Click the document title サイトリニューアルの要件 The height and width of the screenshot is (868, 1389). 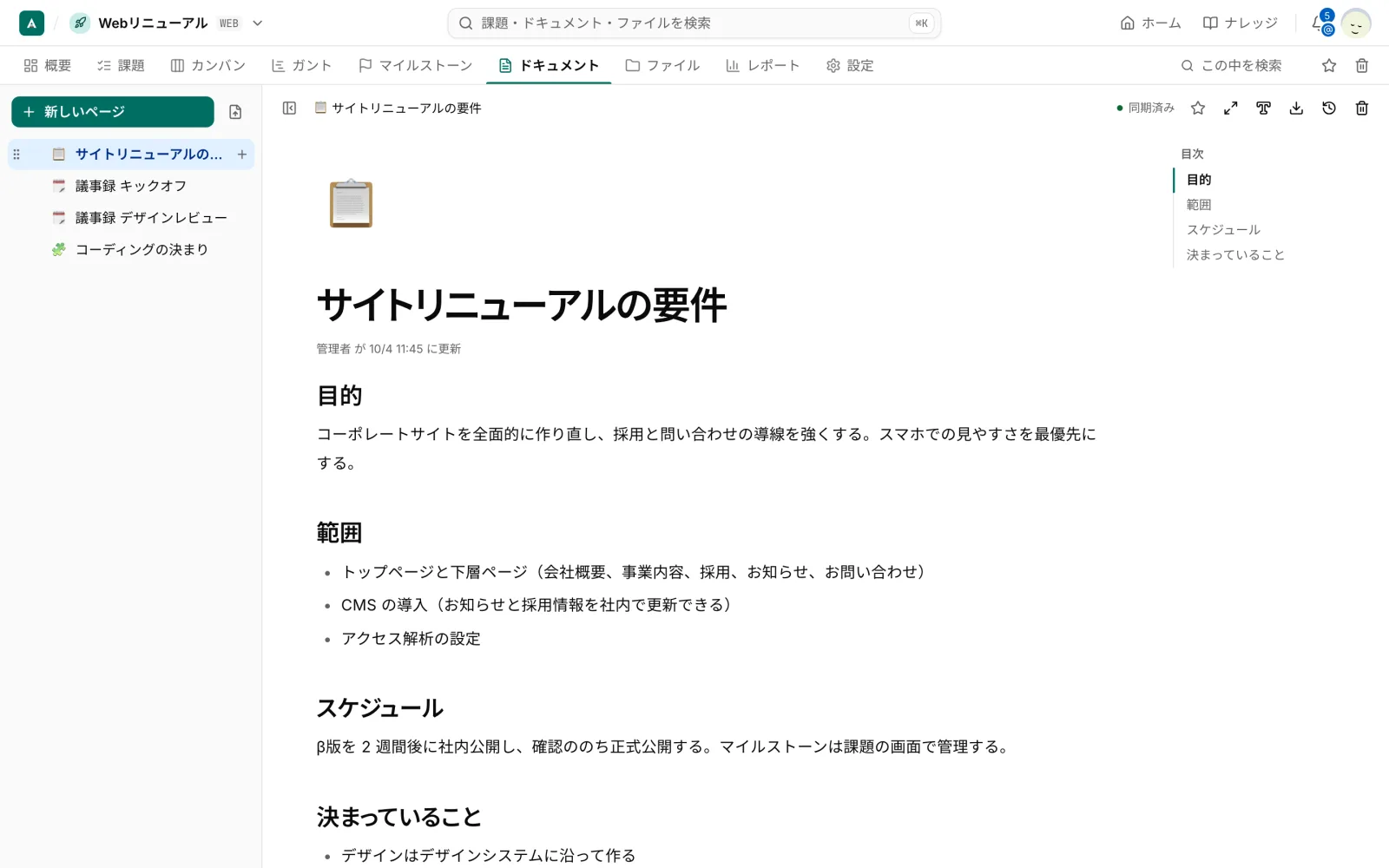[522, 306]
